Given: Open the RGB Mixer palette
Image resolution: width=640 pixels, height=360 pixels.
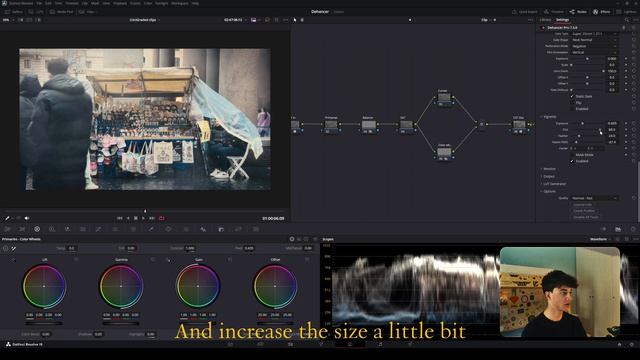Looking at the screenshot, I should [67, 229].
